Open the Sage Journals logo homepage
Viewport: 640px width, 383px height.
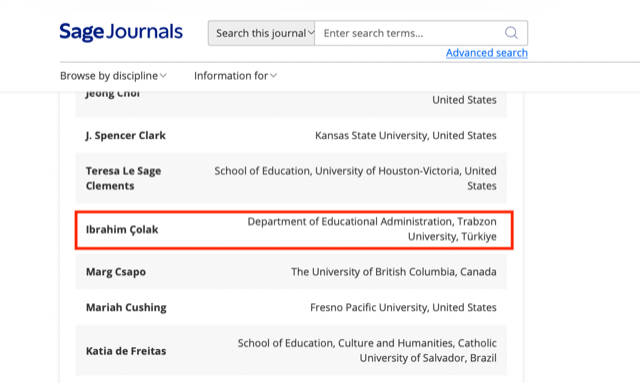(x=121, y=32)
